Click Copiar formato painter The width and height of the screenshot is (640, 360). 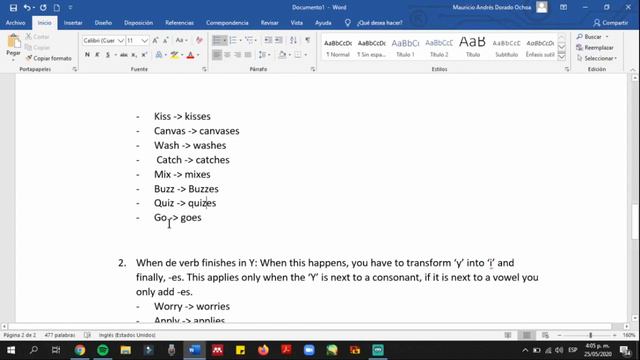tap(49, 58)
